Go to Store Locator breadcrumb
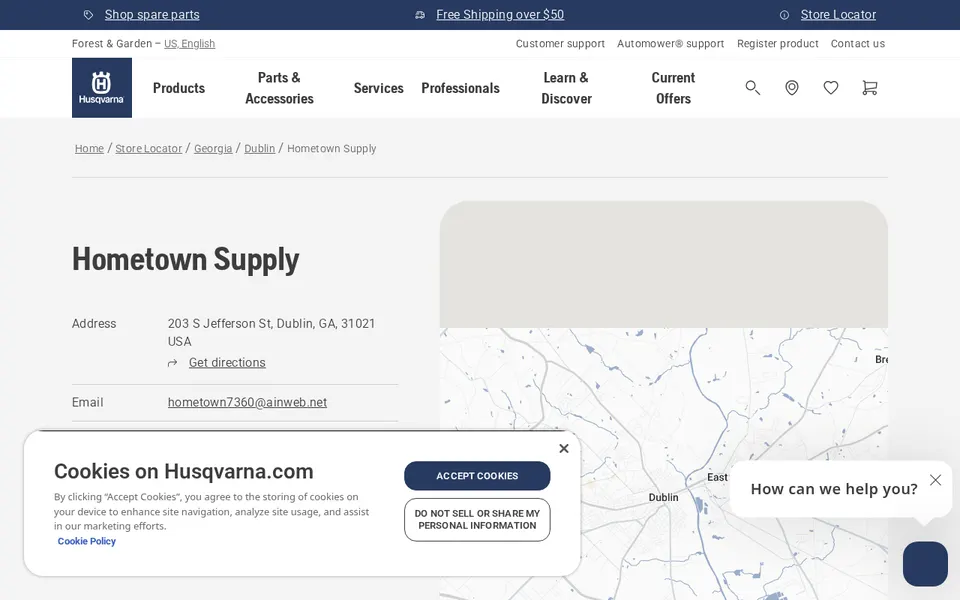 pyautogui.click(x=149, y=149)
